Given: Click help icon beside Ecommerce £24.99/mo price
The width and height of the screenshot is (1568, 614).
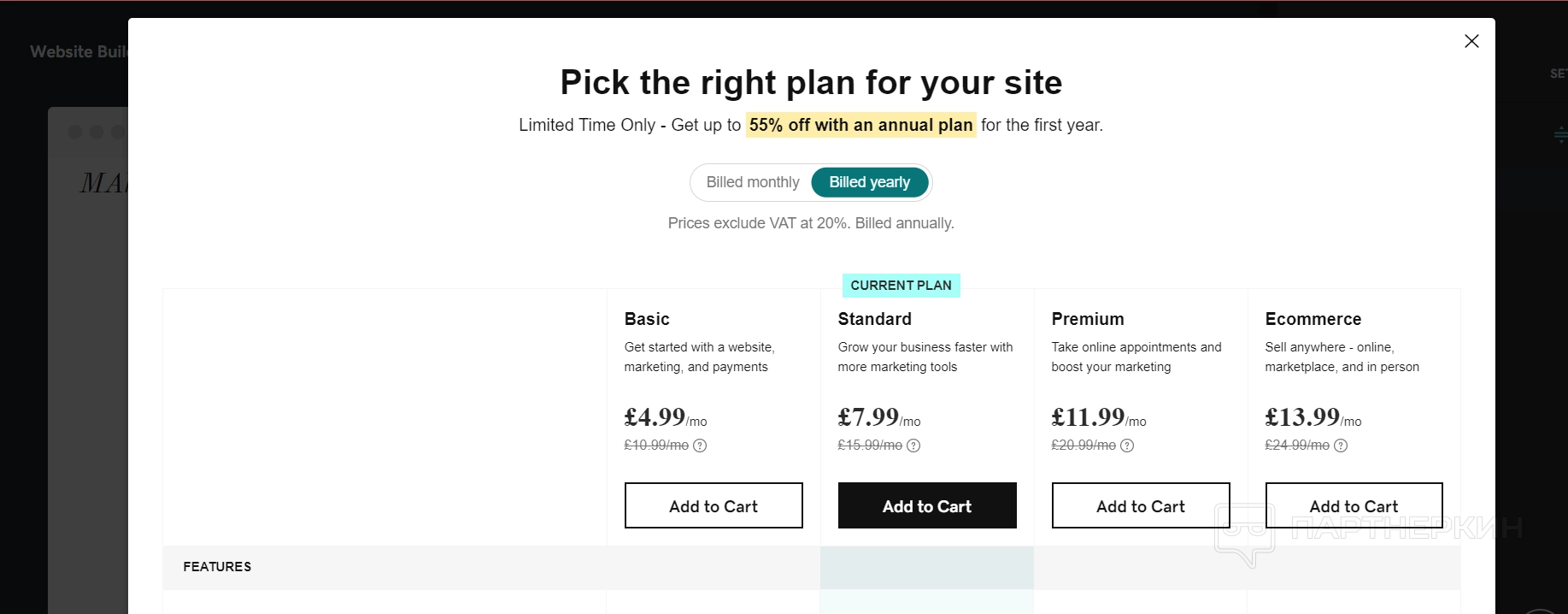Looking at the screenshot, I should click(1341, 446).
